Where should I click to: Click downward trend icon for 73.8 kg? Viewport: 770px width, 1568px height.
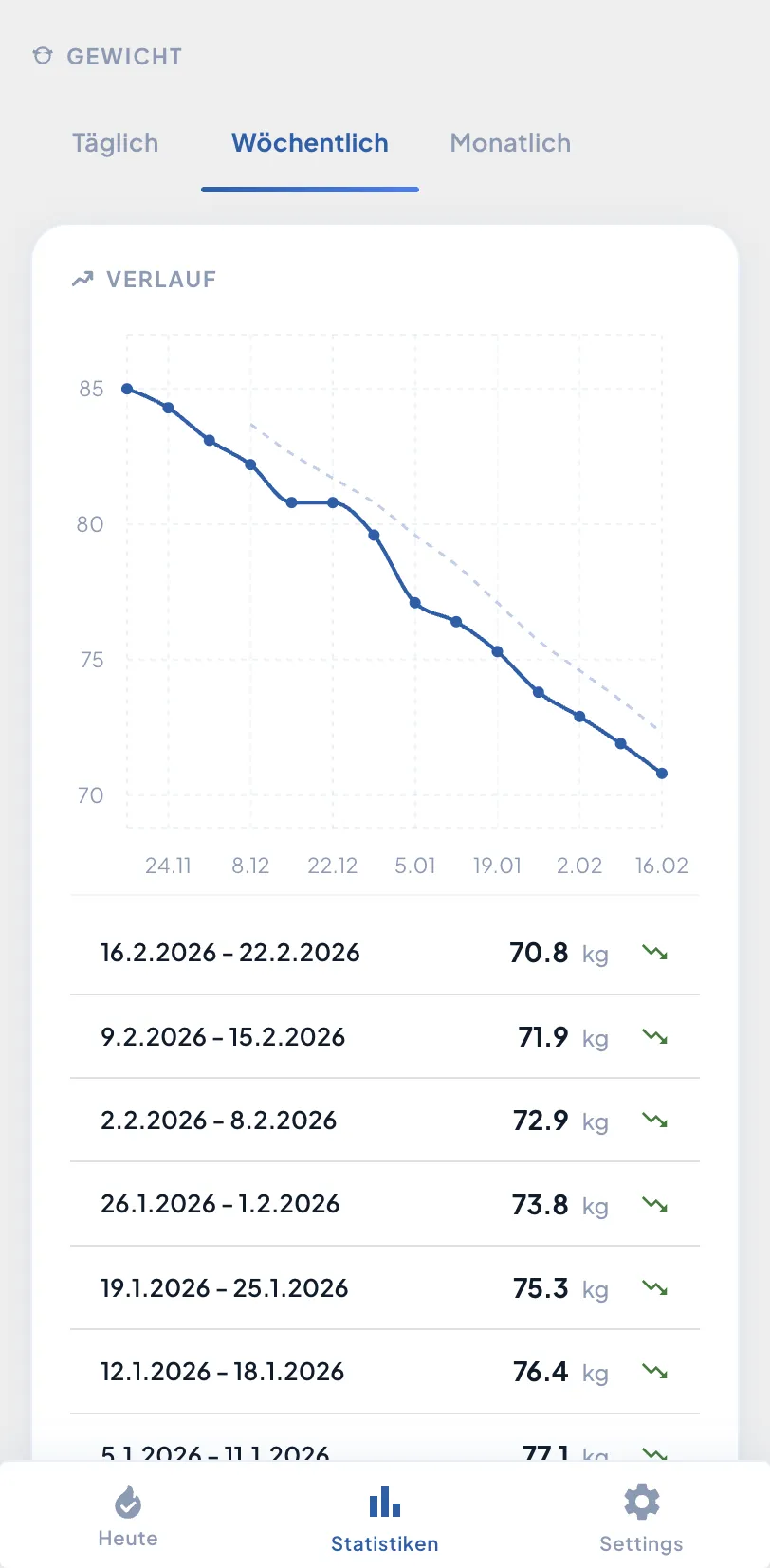pyautogui.click(x=654, y=1205)
